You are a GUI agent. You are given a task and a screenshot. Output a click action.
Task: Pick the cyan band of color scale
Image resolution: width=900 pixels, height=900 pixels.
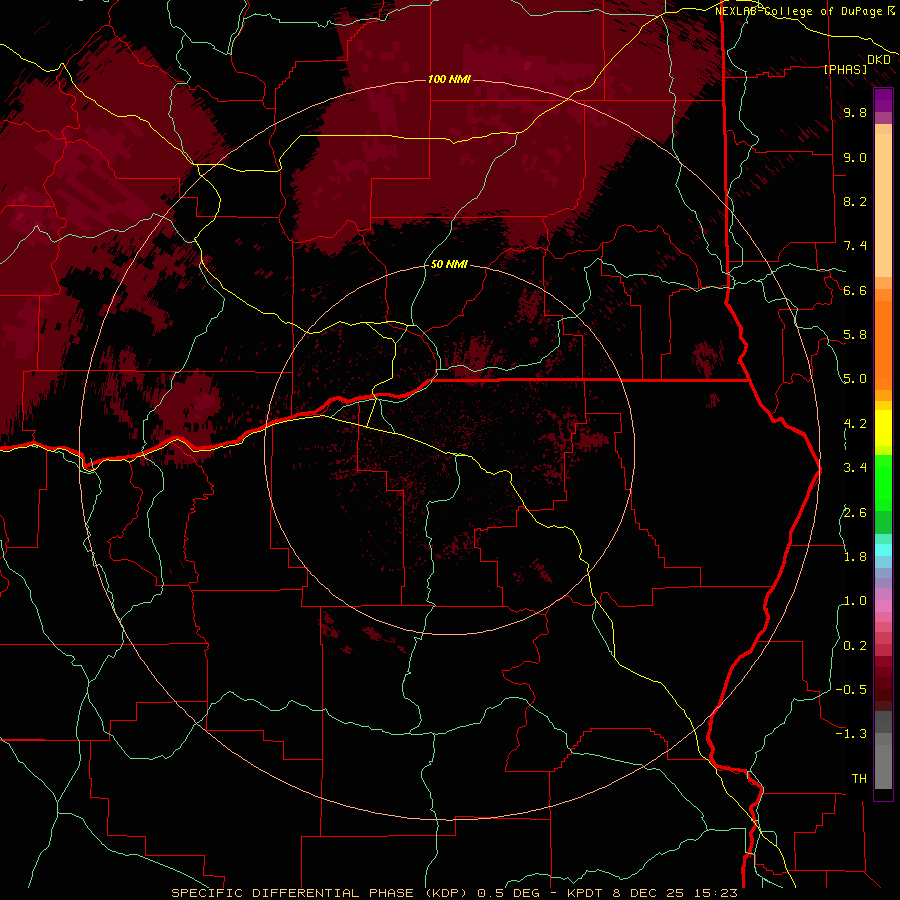tap(883, 550)
